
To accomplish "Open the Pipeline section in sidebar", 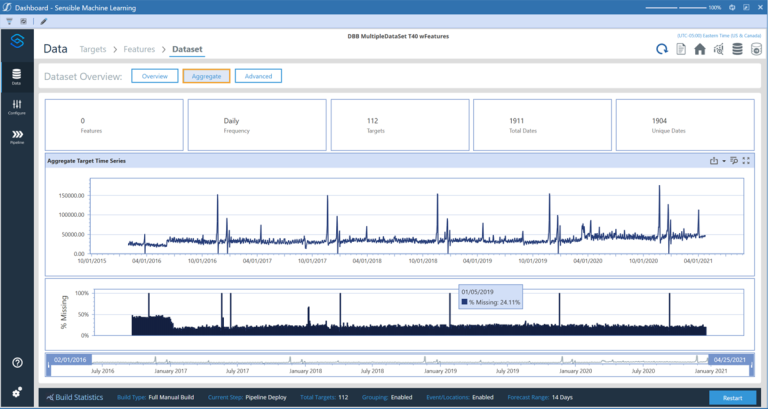I will coord(17,136).
